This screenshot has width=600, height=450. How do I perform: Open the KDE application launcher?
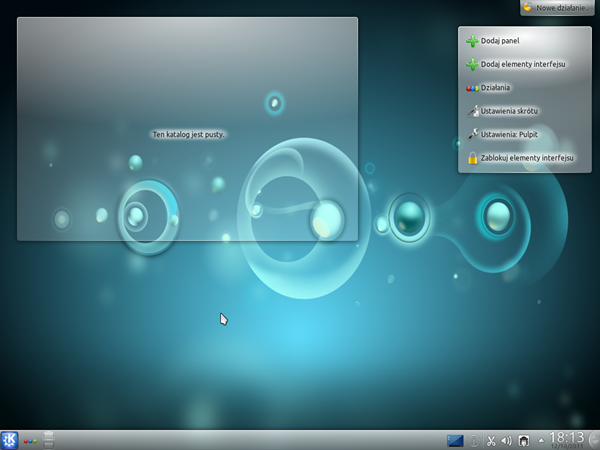[x=10, y=439]
